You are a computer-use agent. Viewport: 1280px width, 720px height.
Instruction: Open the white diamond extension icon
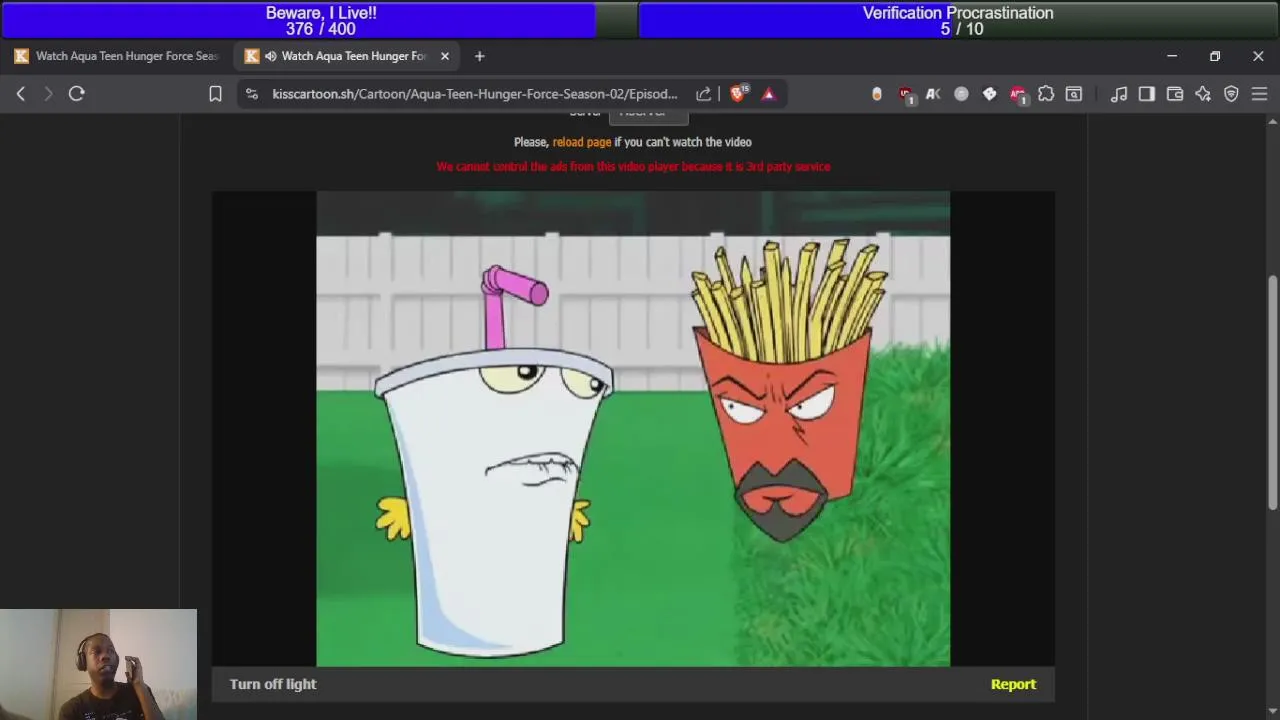pos(989,94)
